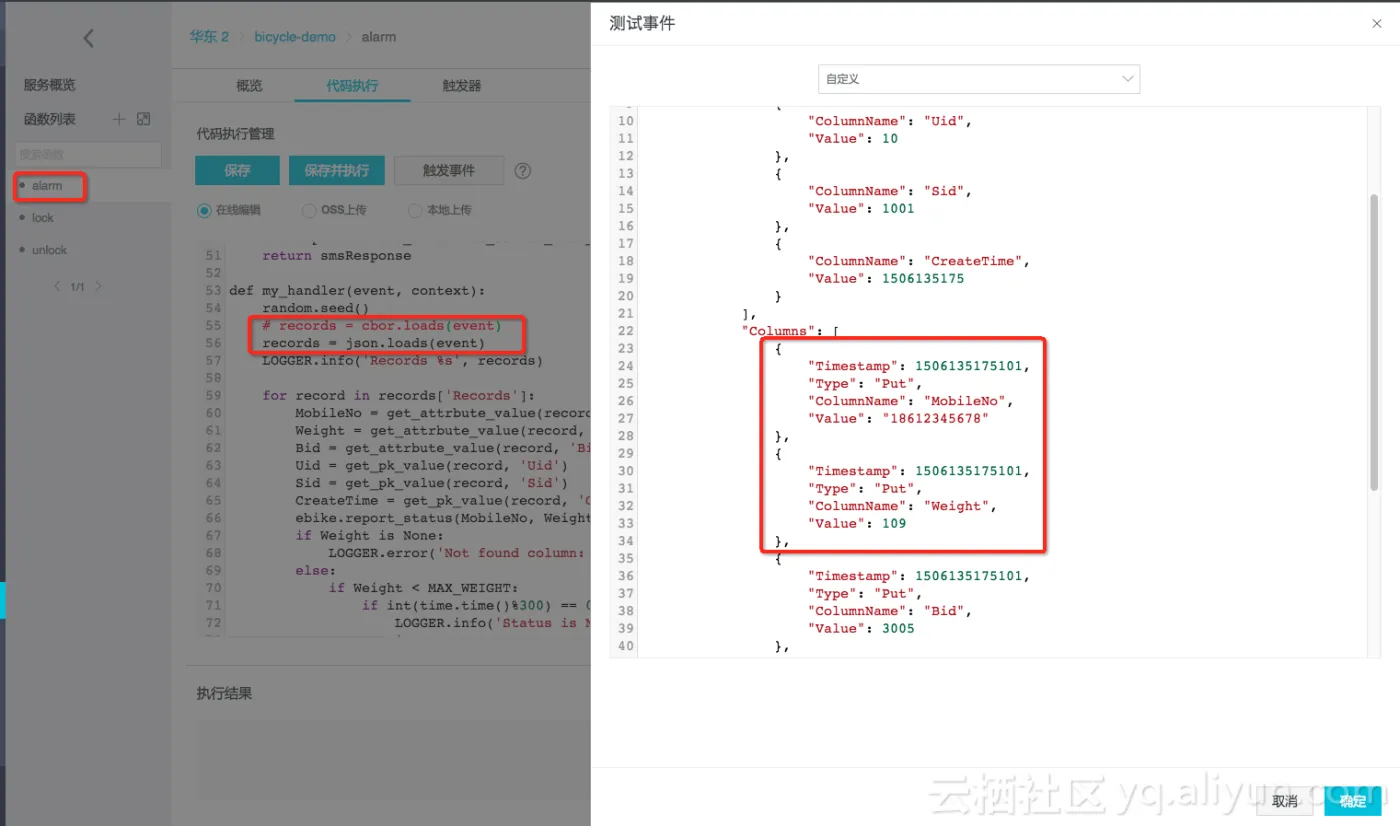This screenshot has width=1400, height=826.
Task: Click the Bid value 3005 in JSON
Action: coord(898,628)
